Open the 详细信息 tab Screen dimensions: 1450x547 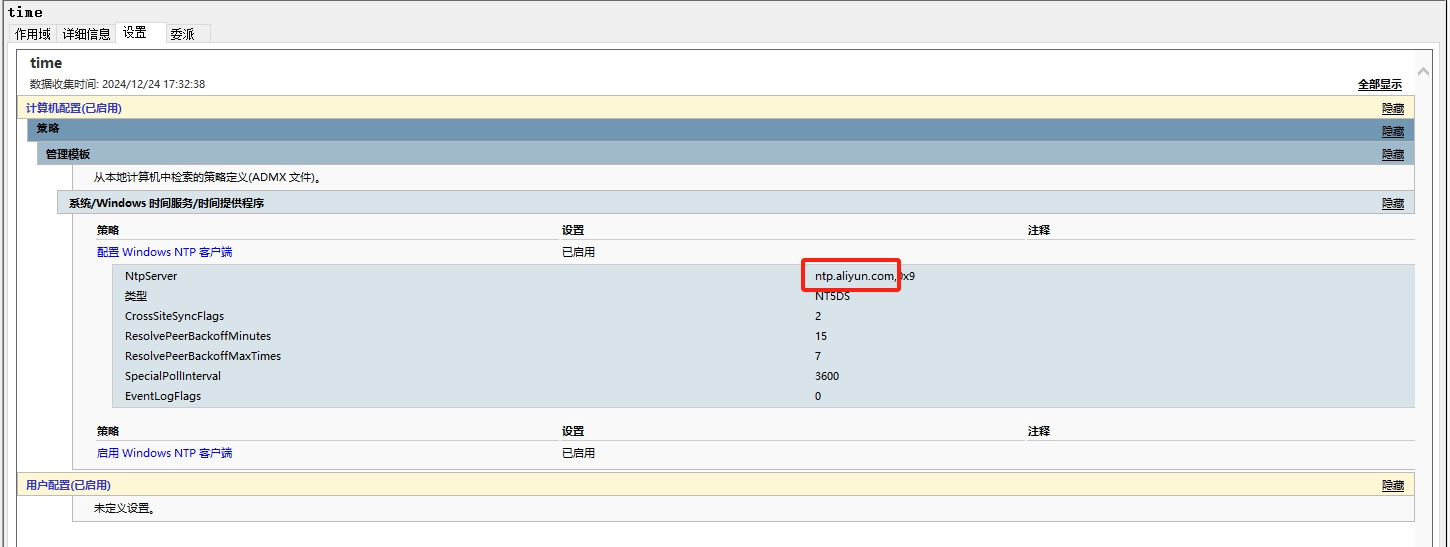pos(87,34)
